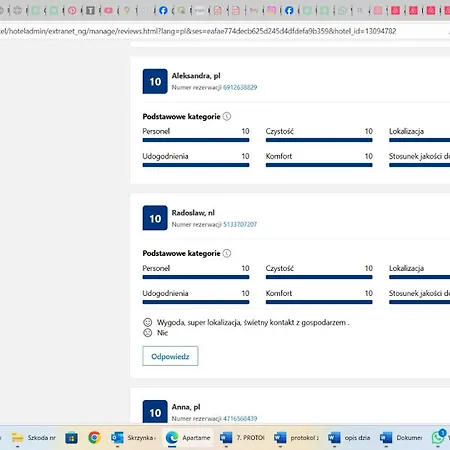
Task: Open Google Chrome from the taskbar
Action: [94, 437]
